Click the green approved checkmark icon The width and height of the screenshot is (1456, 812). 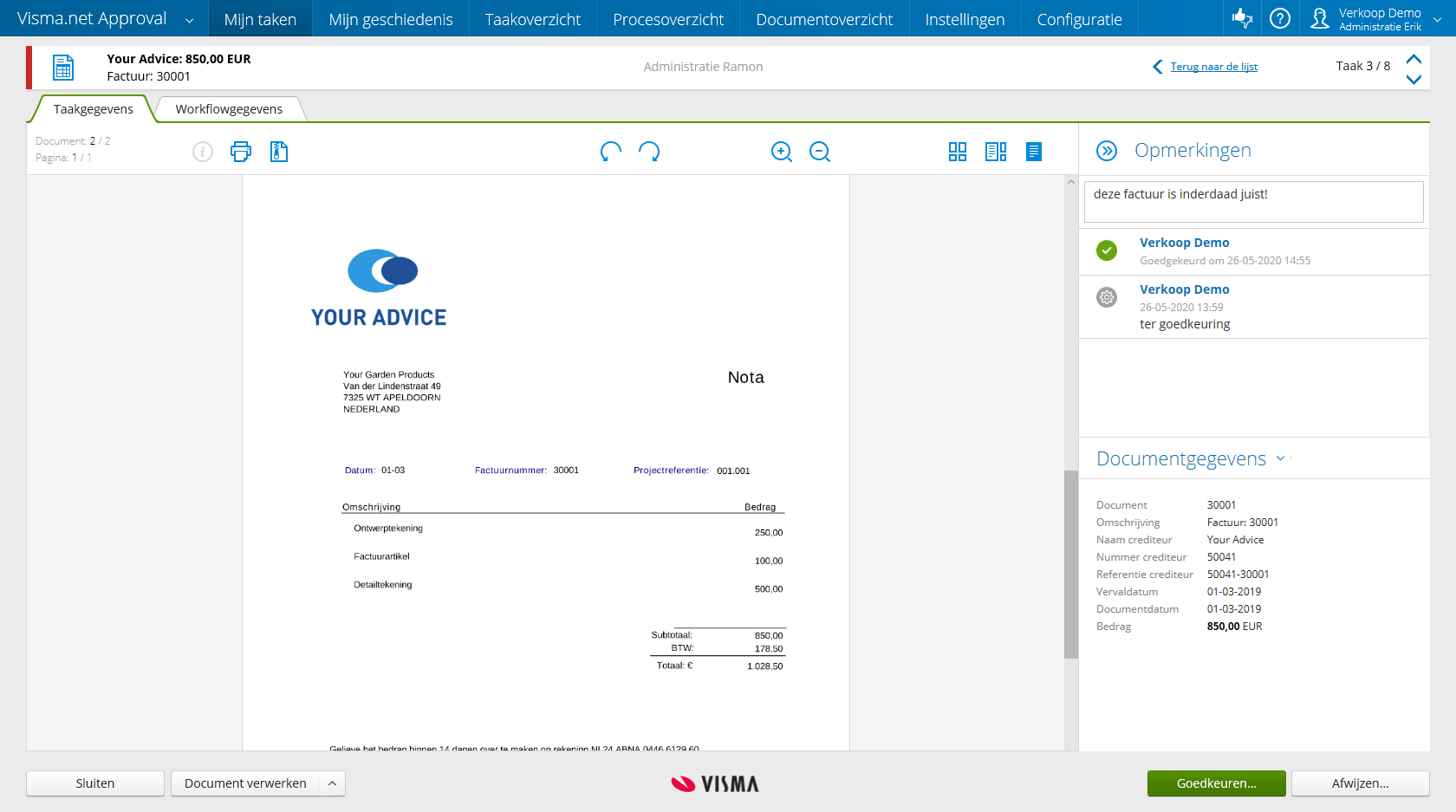[x=1107, y=250]
